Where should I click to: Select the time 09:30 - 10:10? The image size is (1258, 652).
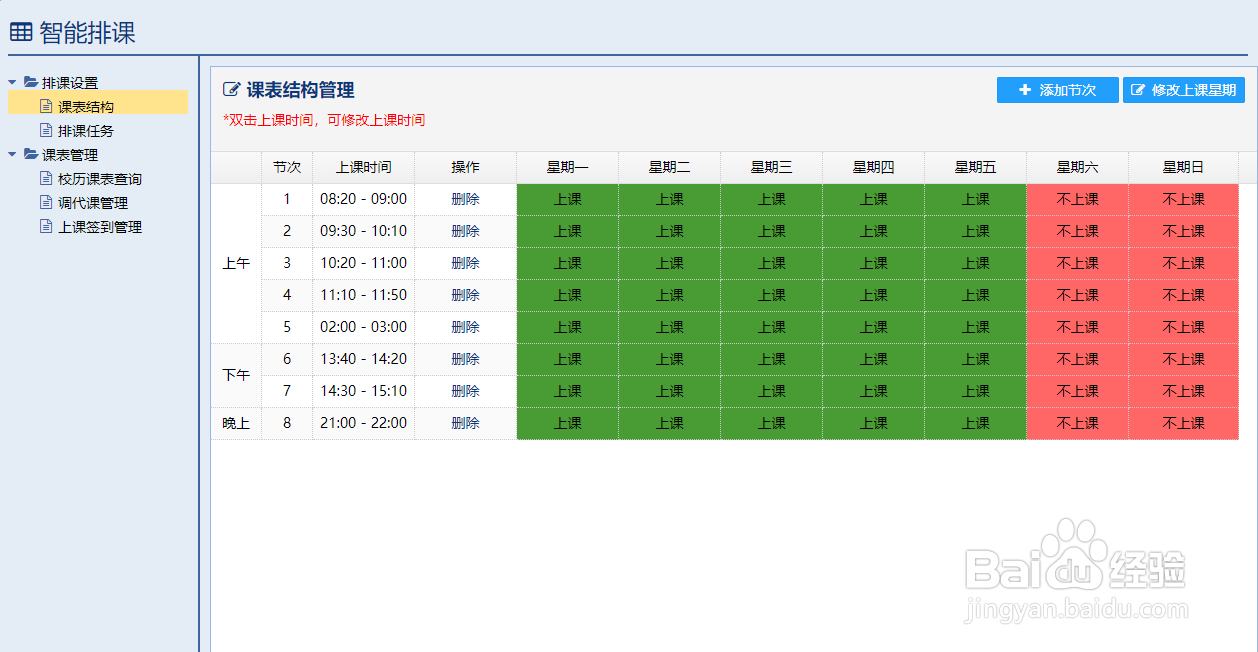(363, 231)
